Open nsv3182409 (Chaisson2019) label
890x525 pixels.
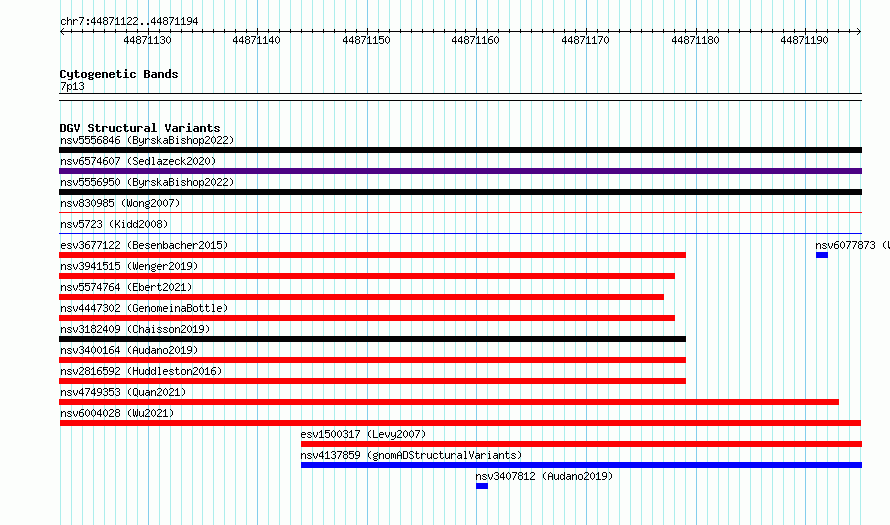pyautogui.click(x=135, y=329)
